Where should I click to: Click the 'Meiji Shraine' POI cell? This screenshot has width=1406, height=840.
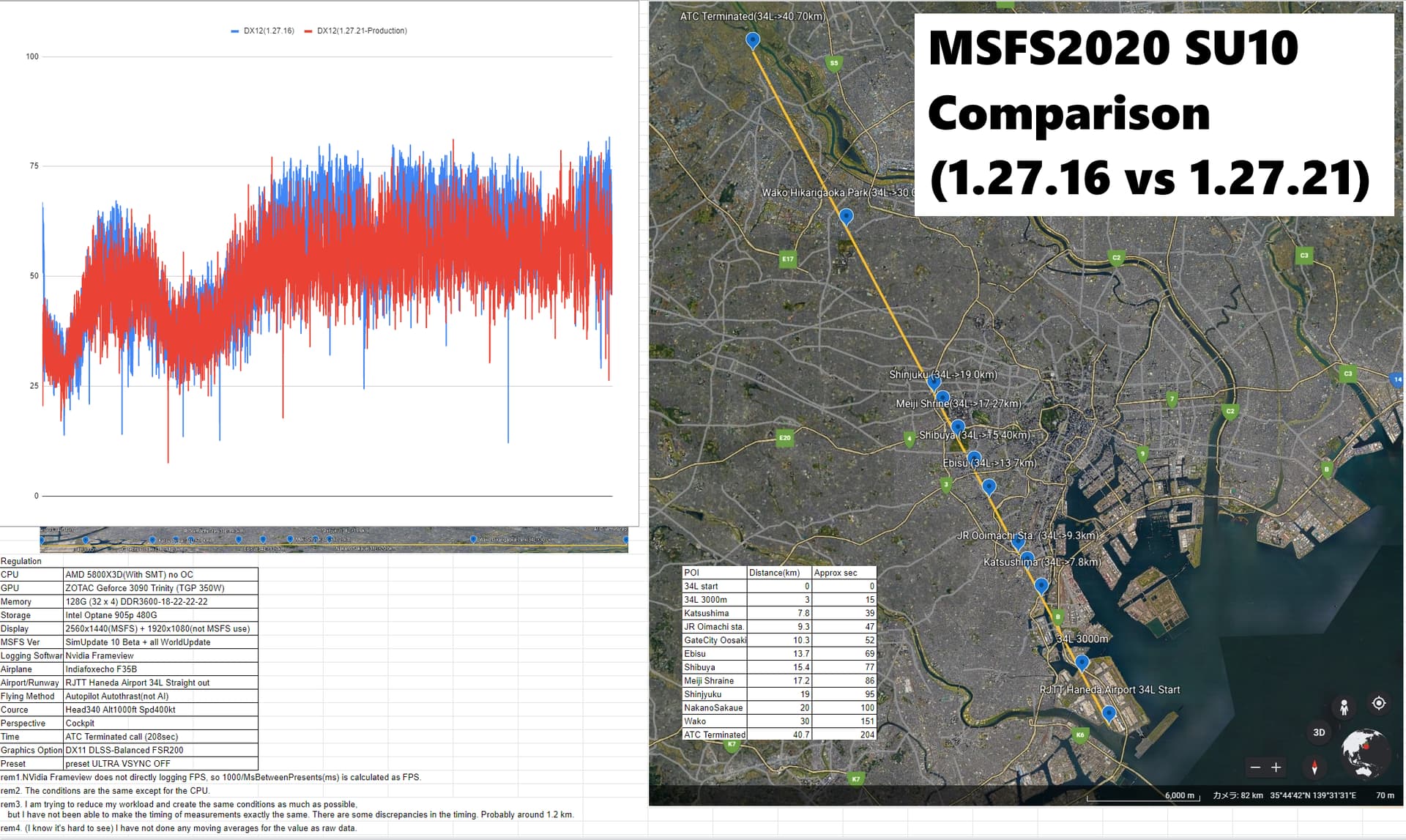point(714,681)
